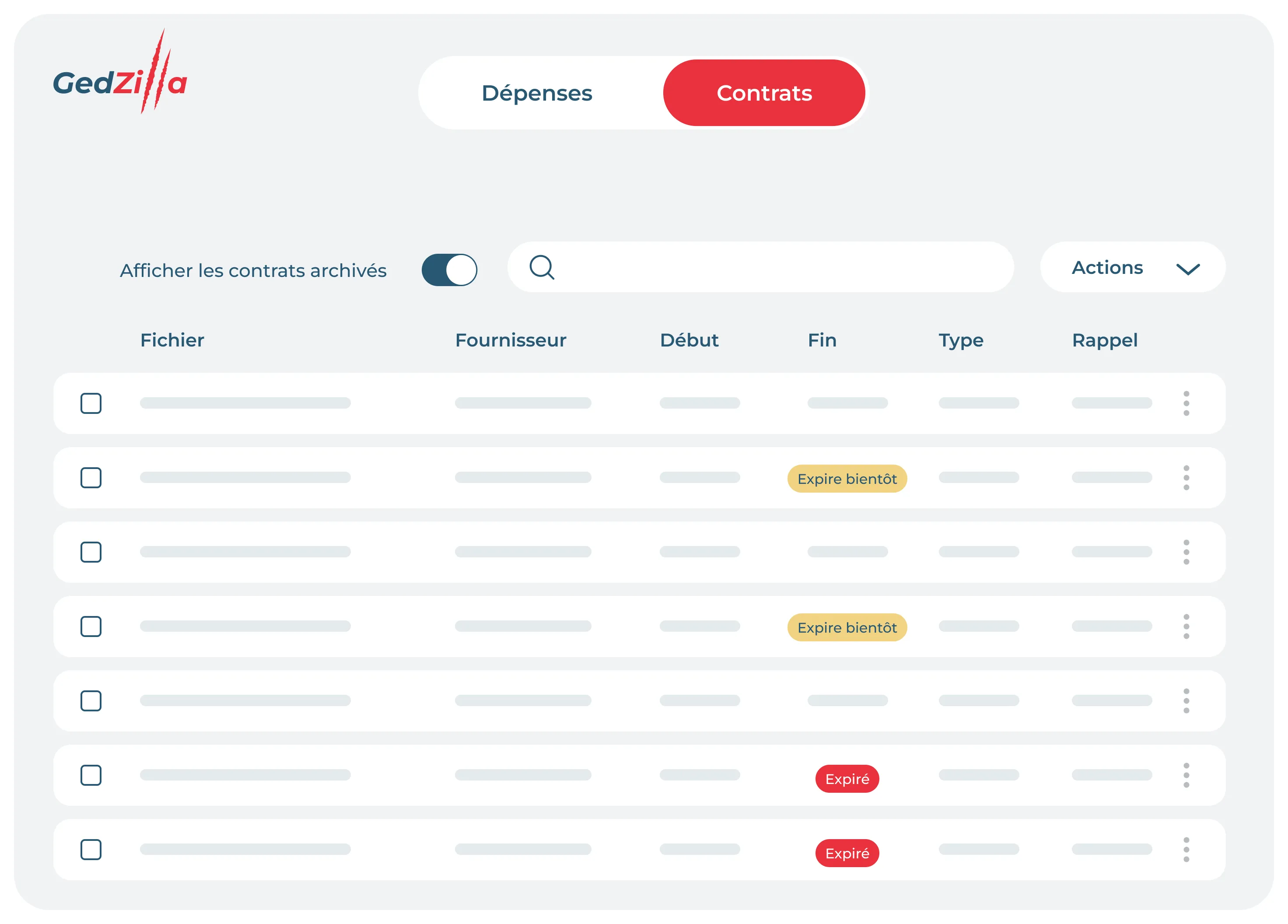
Task: Select the Contrats tab
Action: coord(764,93)
